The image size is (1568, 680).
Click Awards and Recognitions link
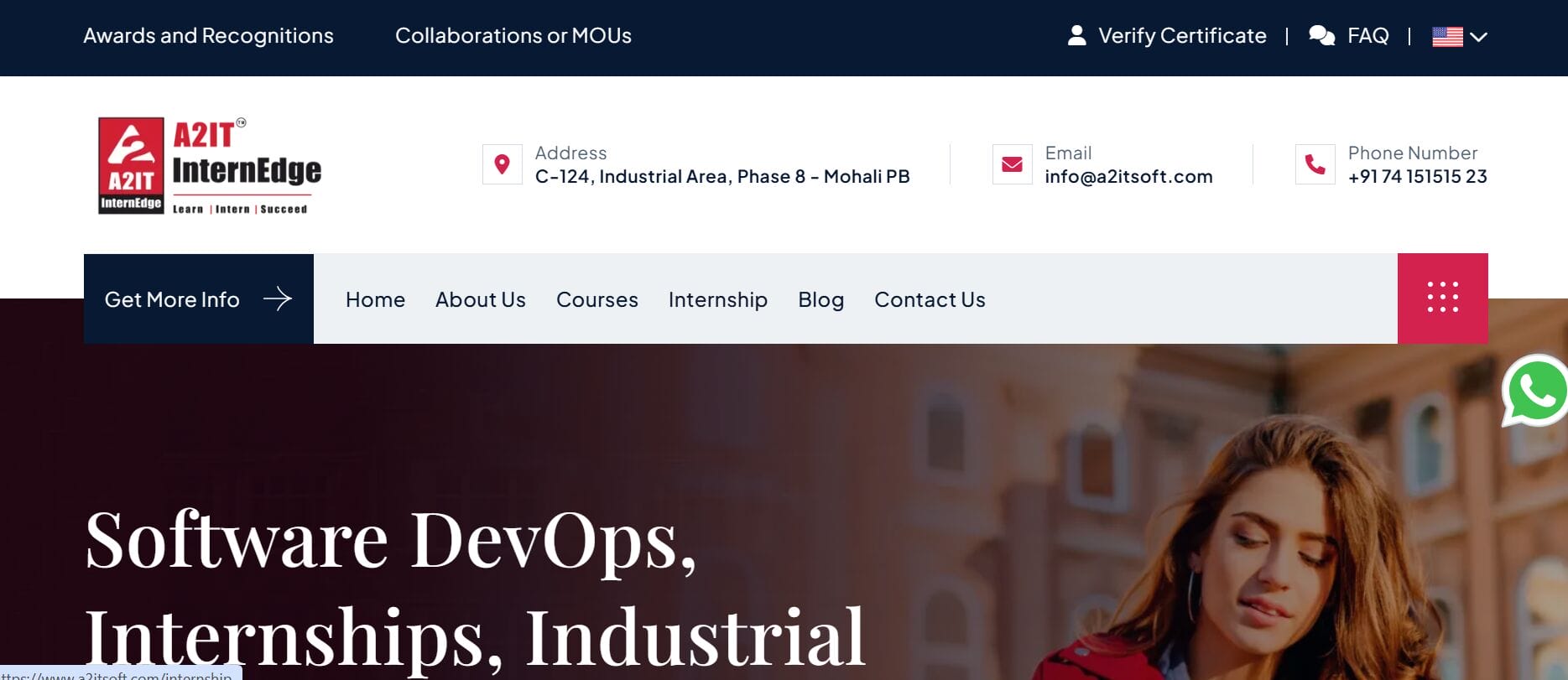(208, 35)
